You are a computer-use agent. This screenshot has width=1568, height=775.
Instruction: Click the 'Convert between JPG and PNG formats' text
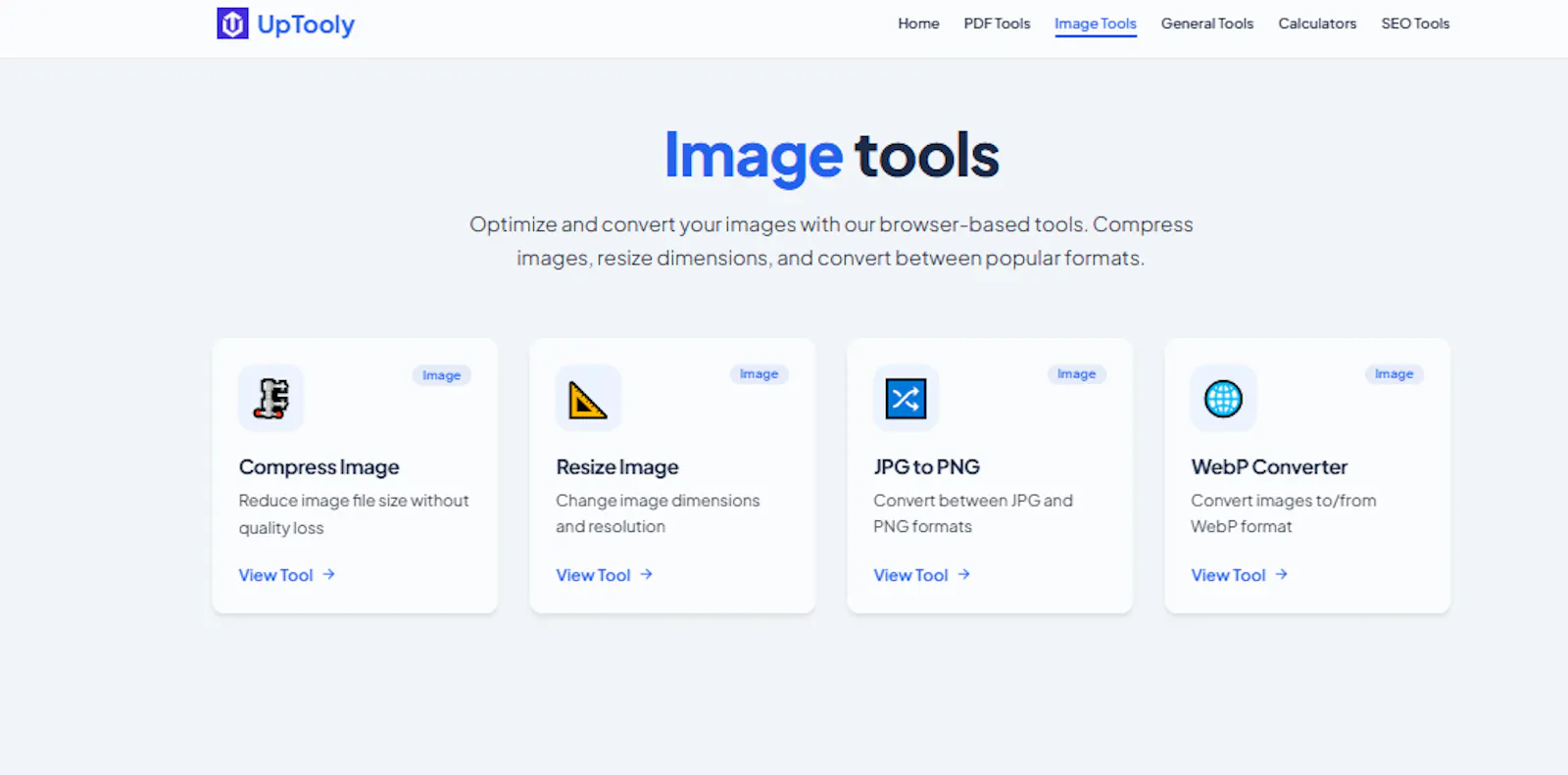(x=973, y=513)
